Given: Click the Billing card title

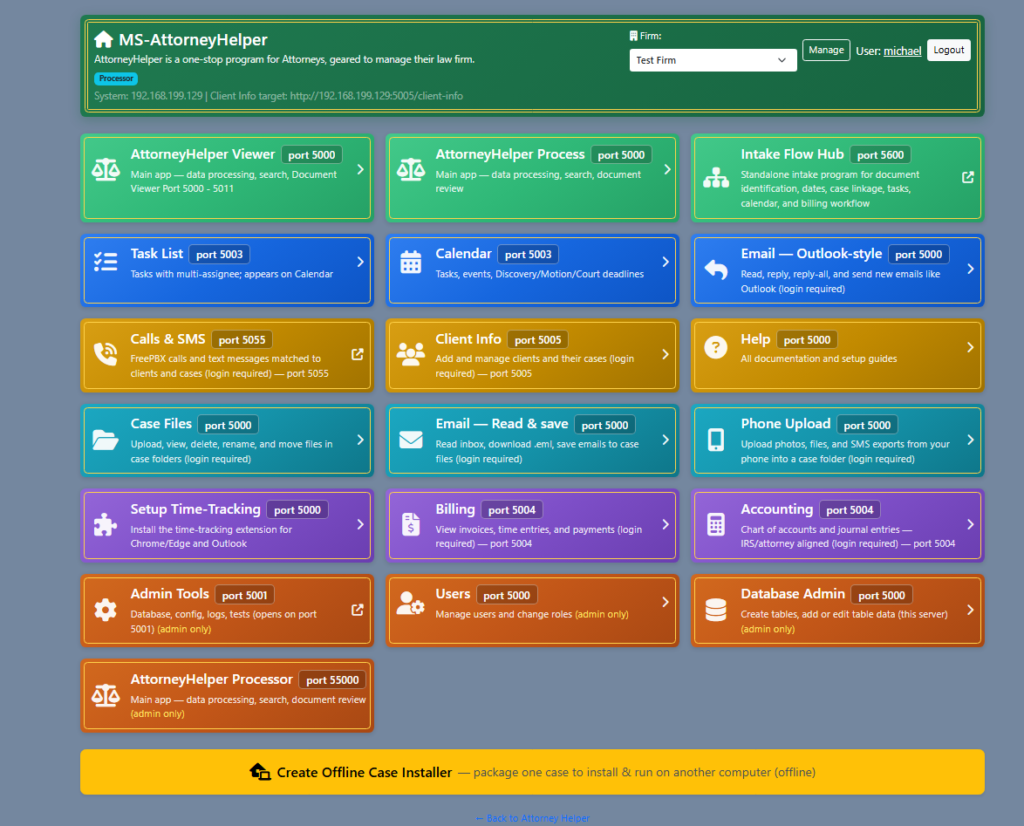Looking at the screenshot, I should pyautogui.click(x=455, y=509).
